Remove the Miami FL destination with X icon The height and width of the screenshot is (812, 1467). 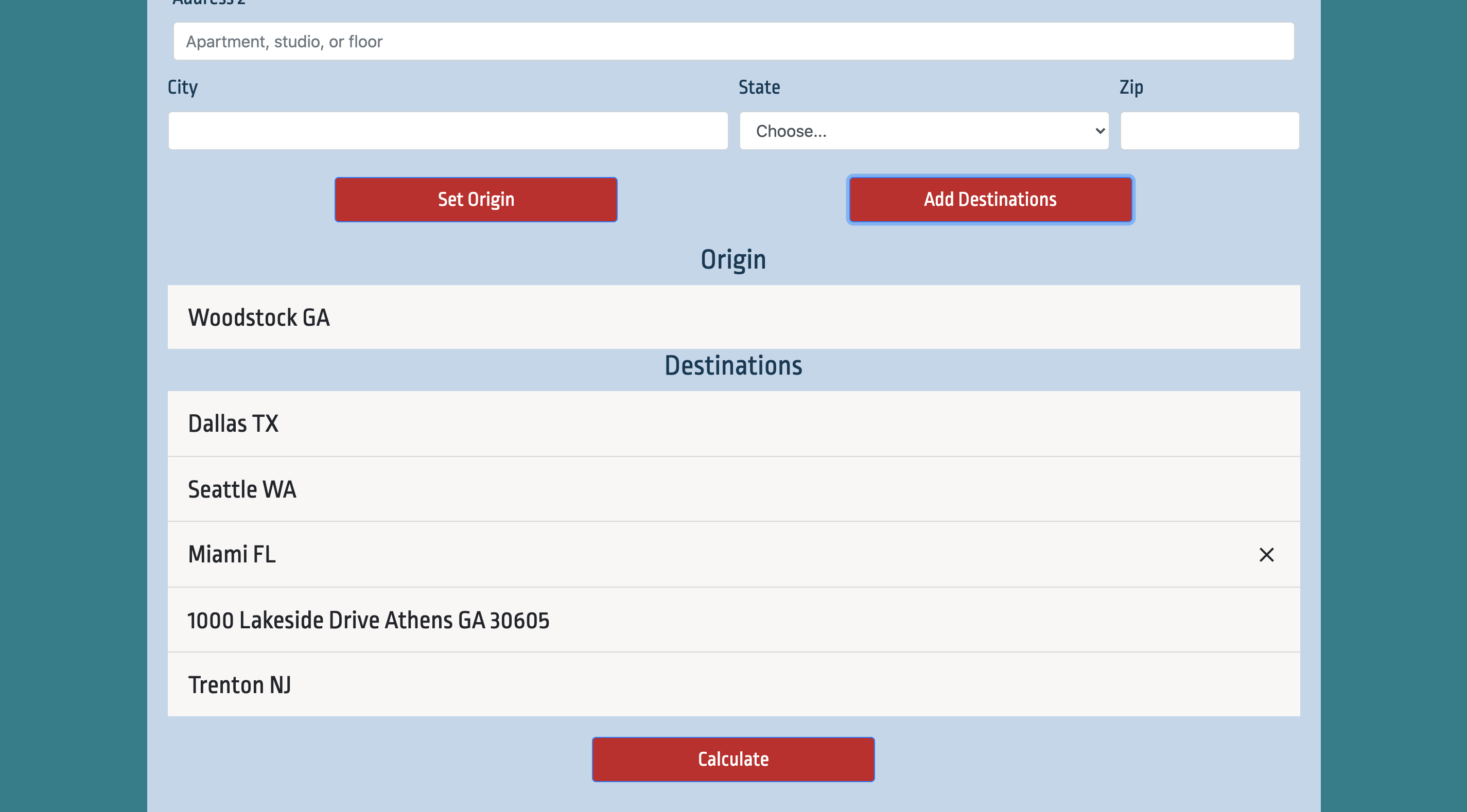1266,555
